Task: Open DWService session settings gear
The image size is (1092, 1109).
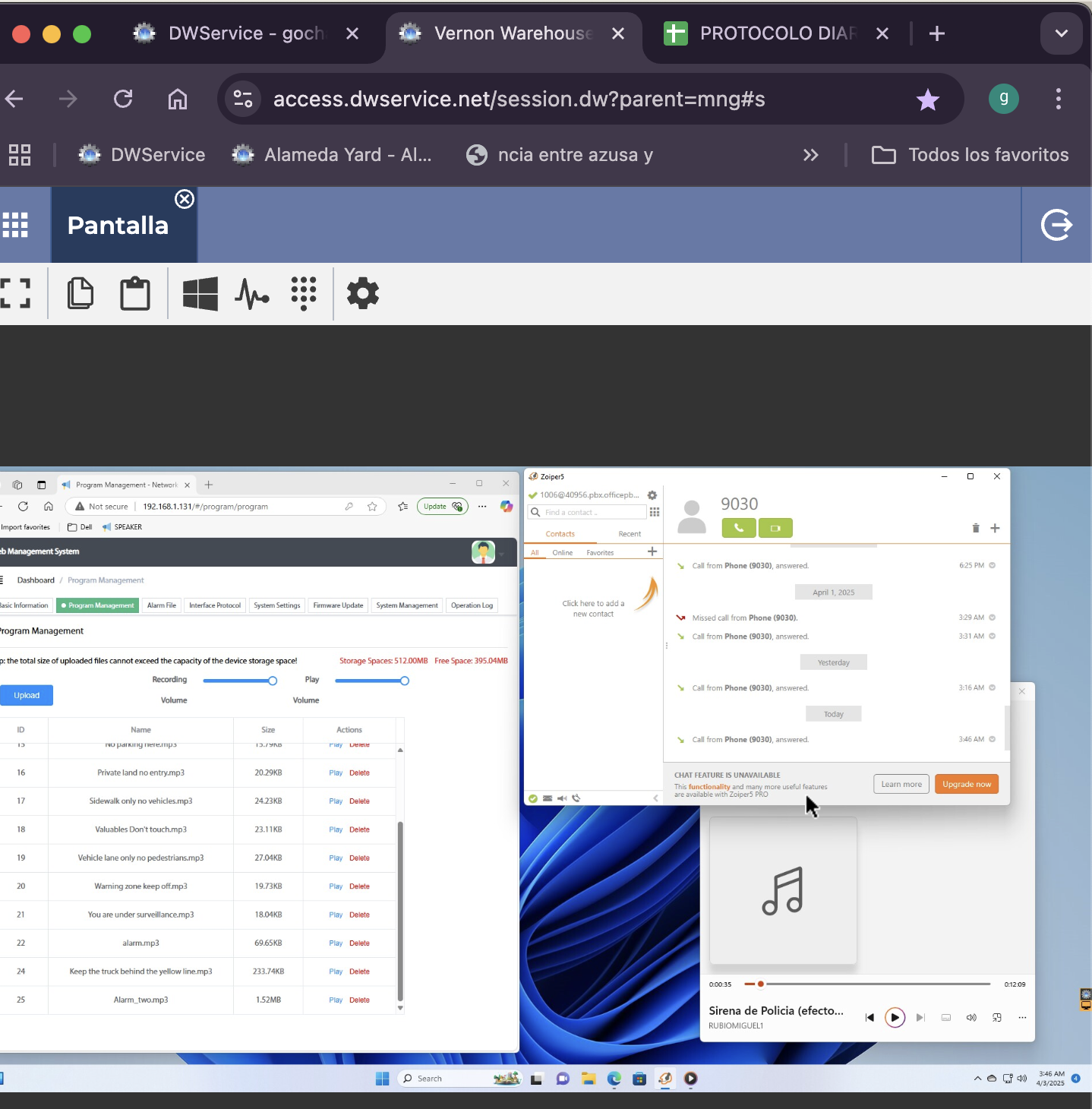Action: click(363, 293)
